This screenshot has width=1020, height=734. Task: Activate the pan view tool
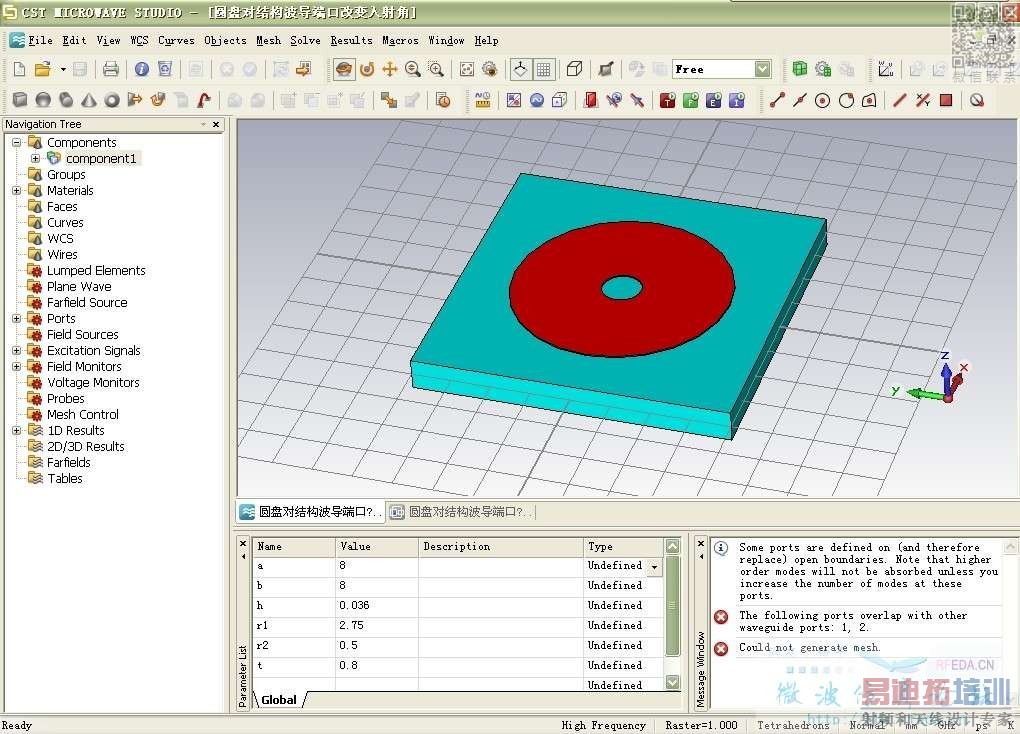coord(390,69)
